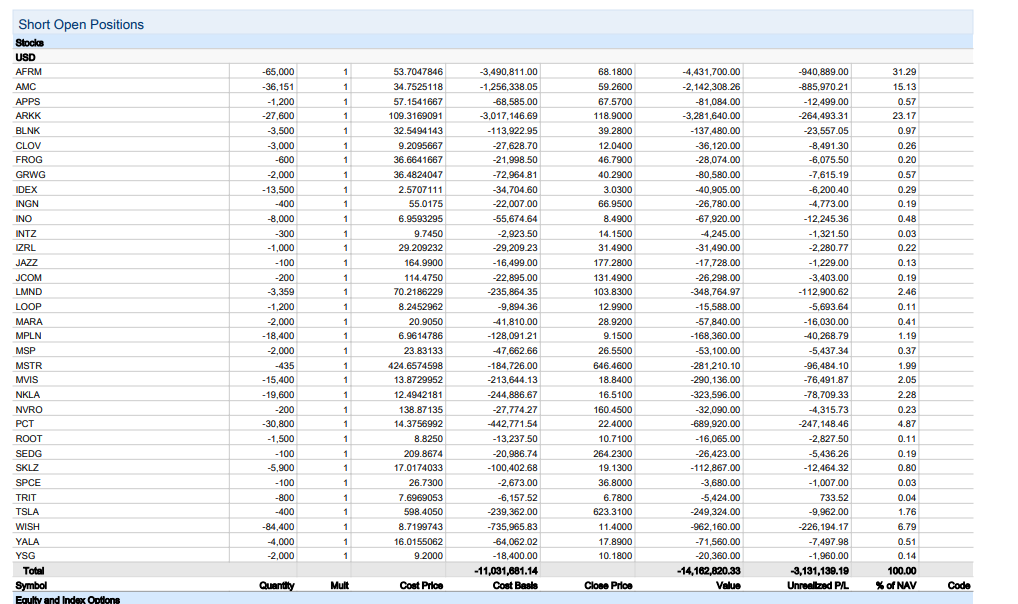Select the TRIT symbol cell

coord(26,498)
